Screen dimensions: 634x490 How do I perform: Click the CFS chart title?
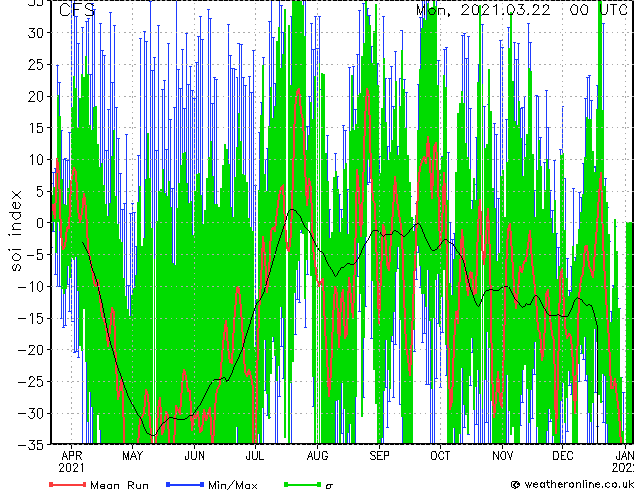[x=77, y=10]
